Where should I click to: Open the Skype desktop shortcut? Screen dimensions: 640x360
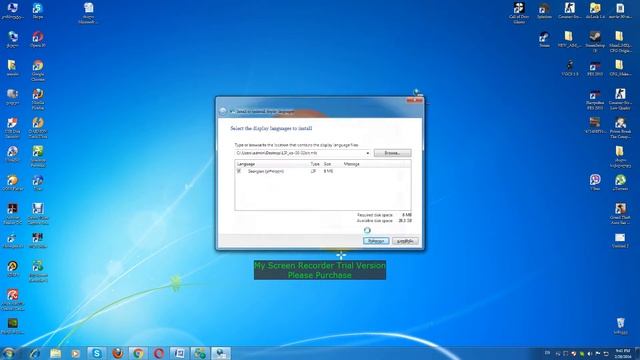coord(38,11)
